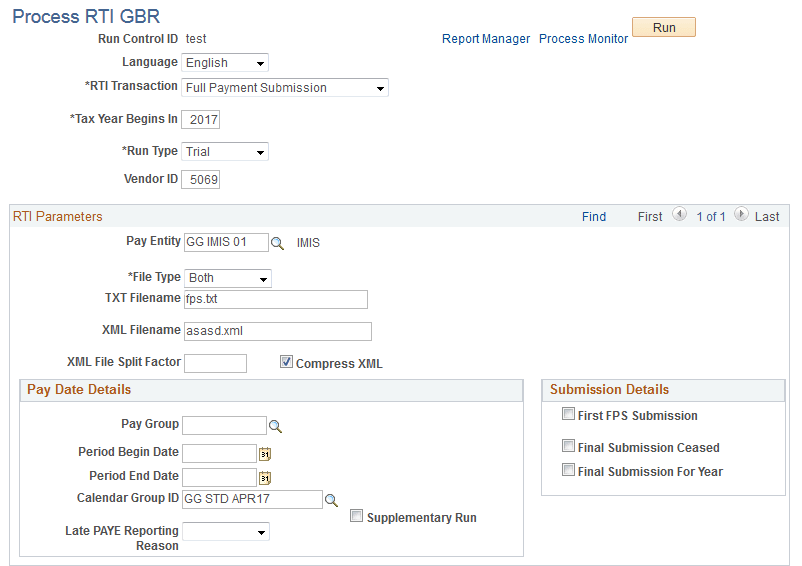Enable the Supplementary Run checkbox

click(357, 515)
